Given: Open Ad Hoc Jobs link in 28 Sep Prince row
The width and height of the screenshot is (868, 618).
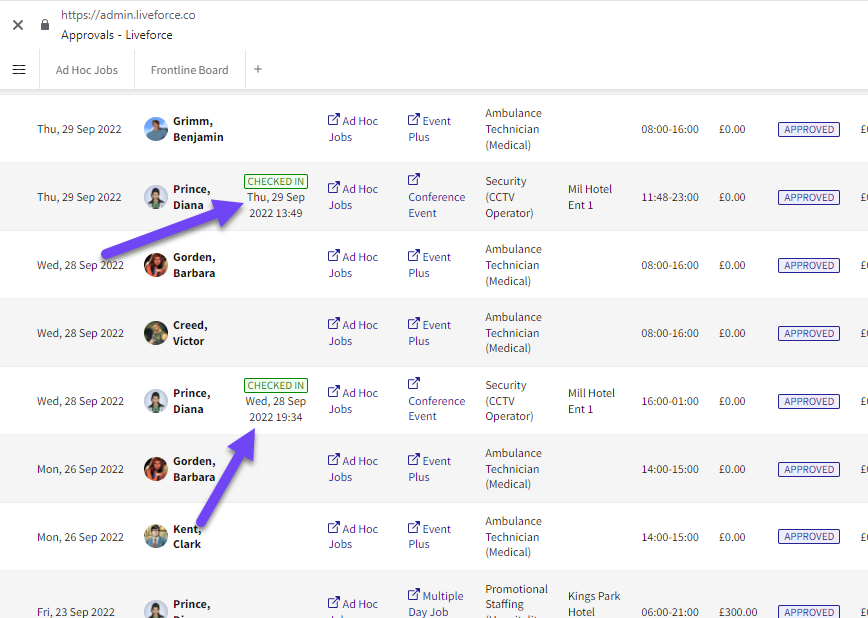Looking at the screenshot, I should (353, 401).
